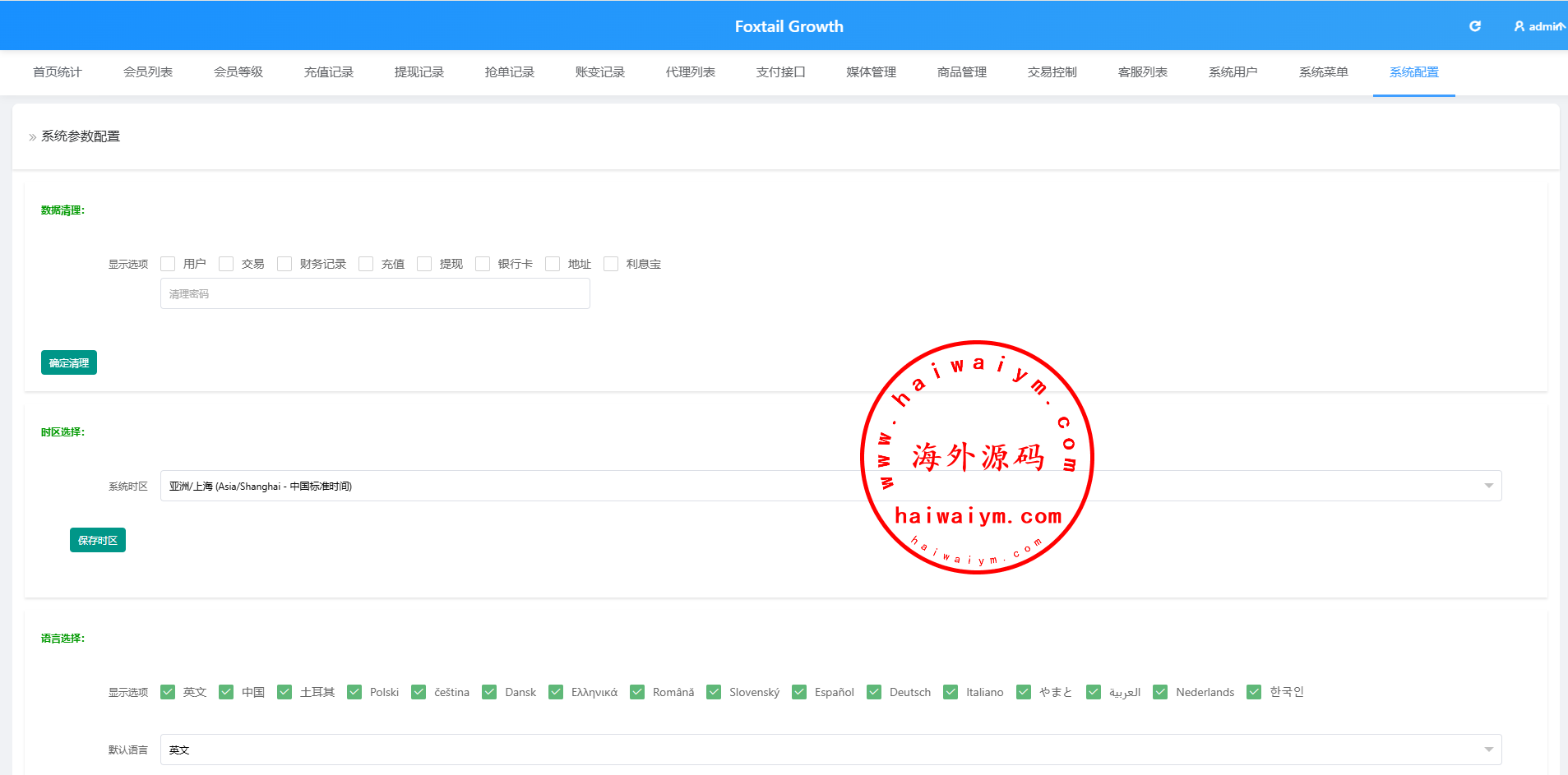The height and width of the screenshot is (775, 1568).
Task: Select the 提现记录 tab
Action: (419, 72)
